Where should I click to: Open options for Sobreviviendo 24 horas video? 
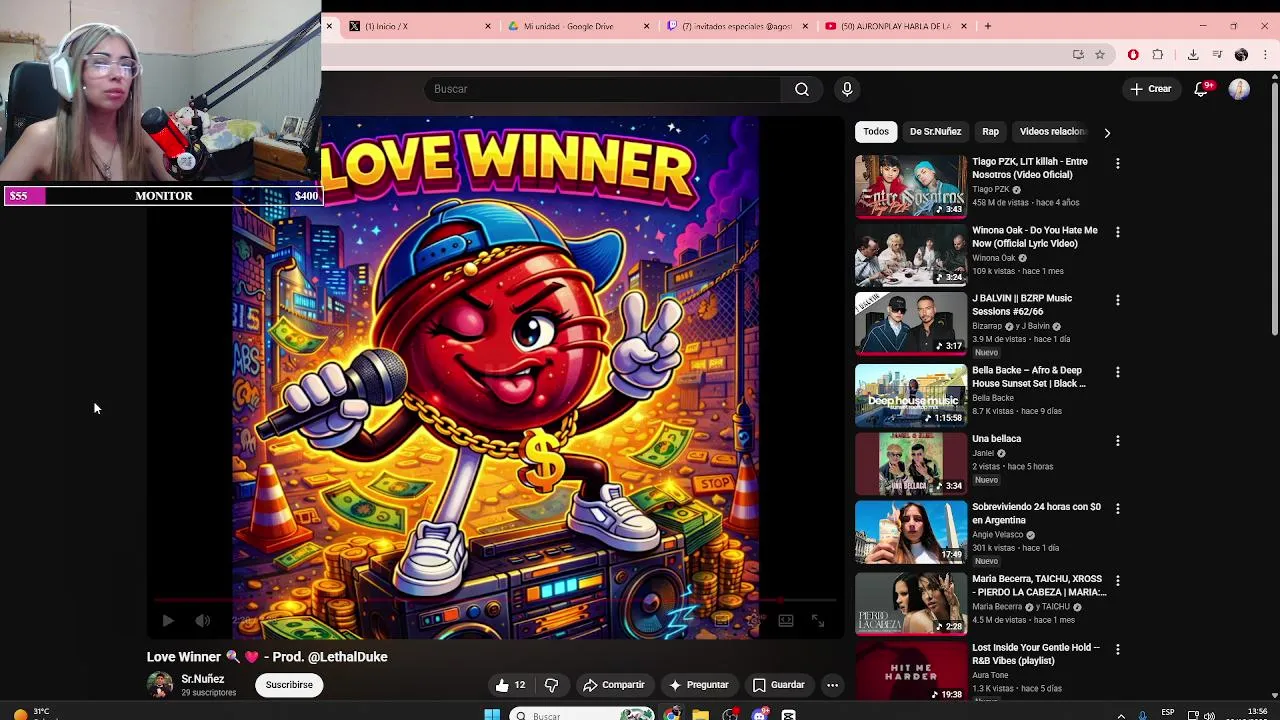1117,508
